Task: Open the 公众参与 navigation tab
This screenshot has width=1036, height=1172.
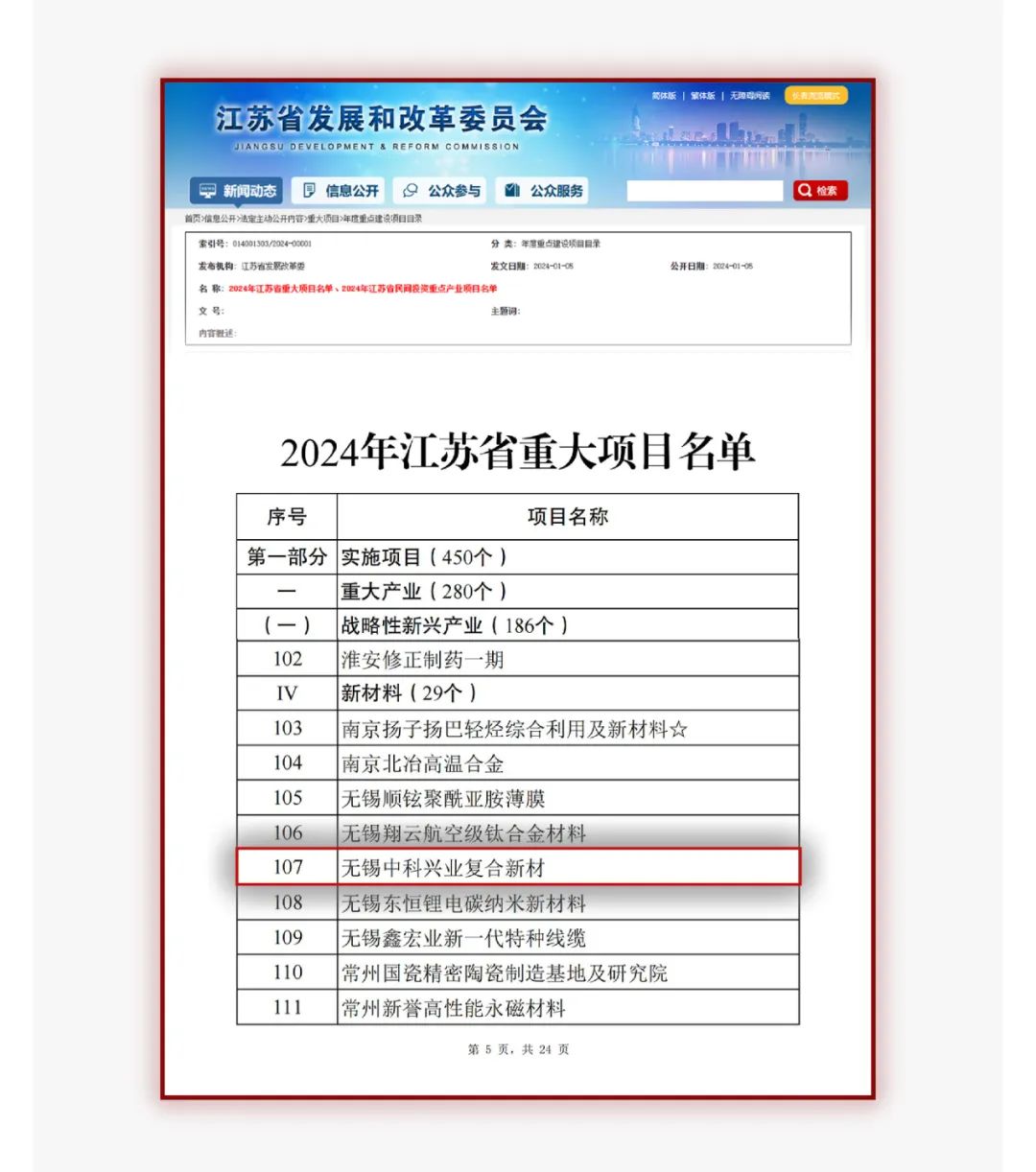Action: click(441, 191)
